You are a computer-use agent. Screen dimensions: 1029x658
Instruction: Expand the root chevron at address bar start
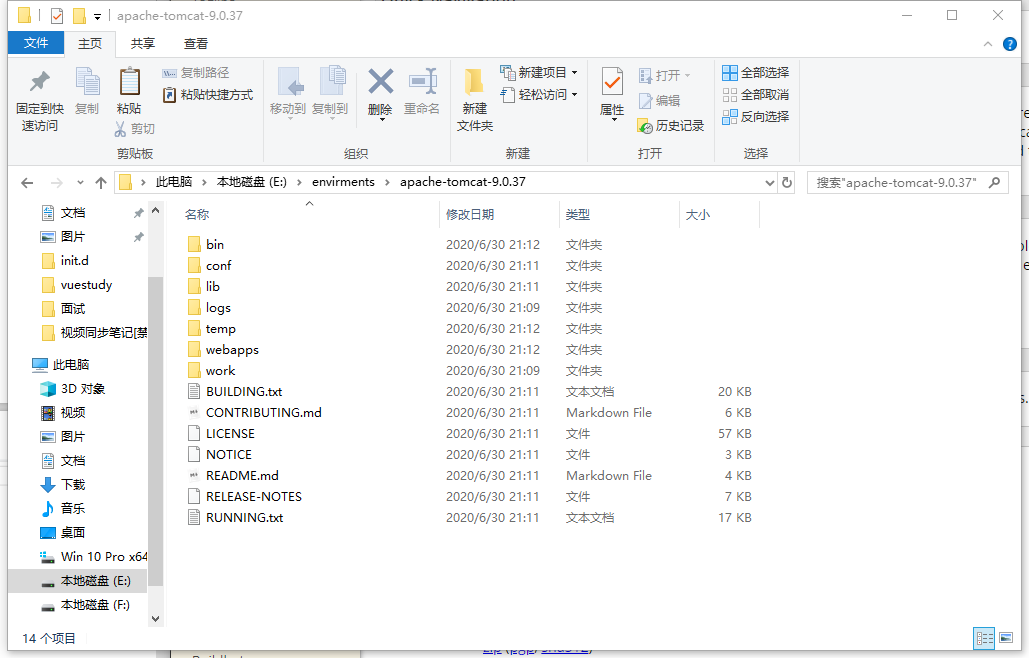[142, 183]
